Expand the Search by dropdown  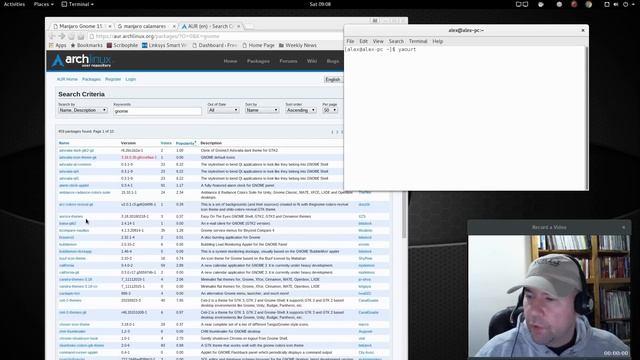point(83,110)
